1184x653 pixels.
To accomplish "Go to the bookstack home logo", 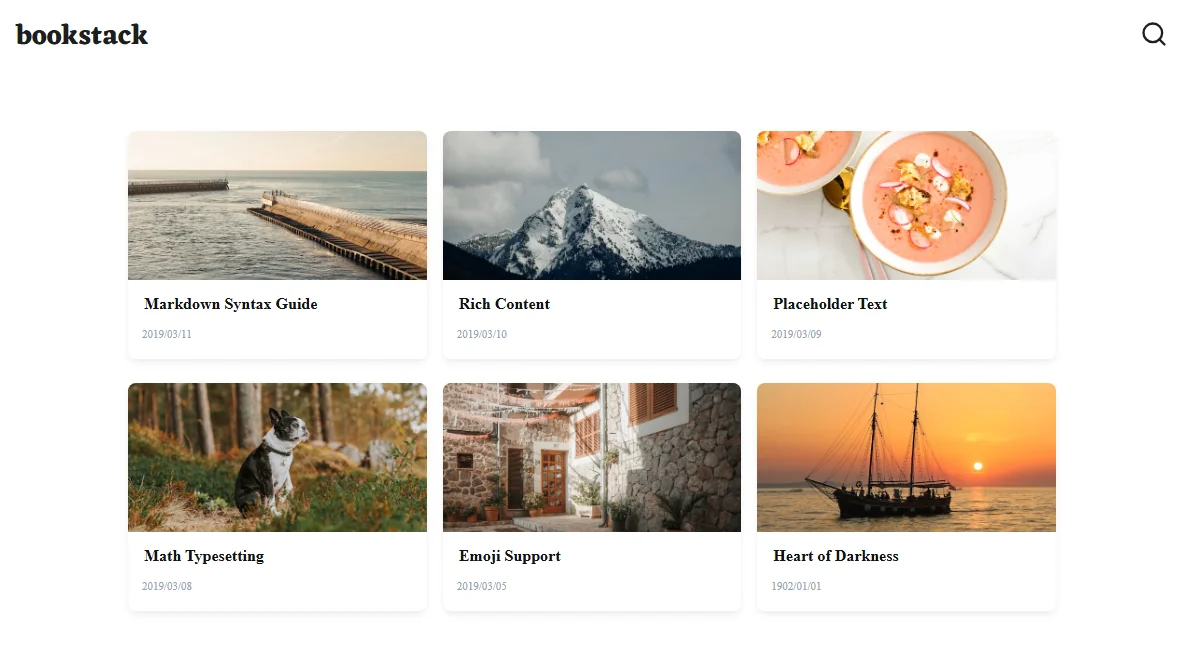I will point(82,35).
